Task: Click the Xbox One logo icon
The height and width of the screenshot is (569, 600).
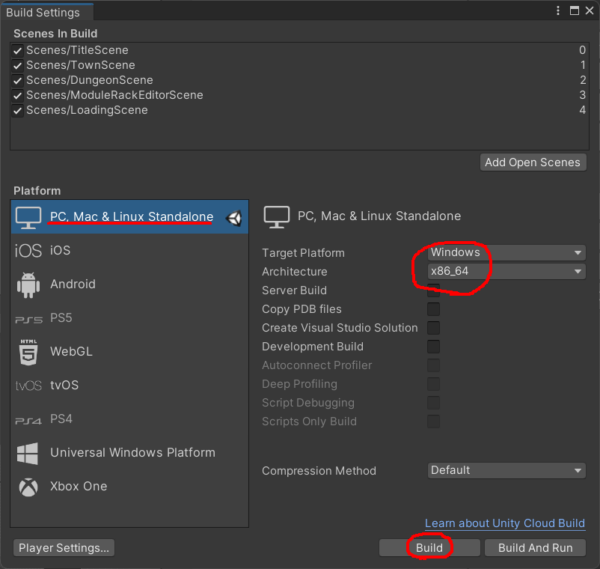Action: coord(28,487)
